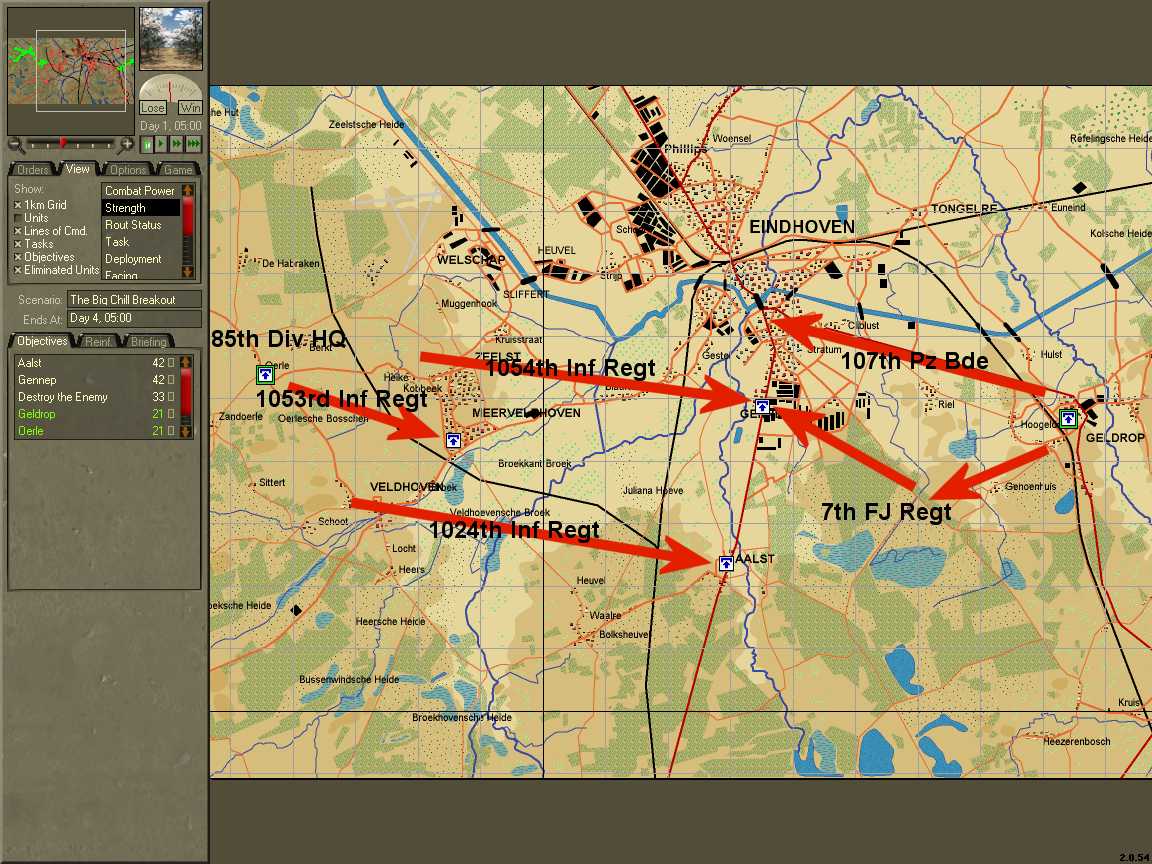Click the terrain photo thumbnail
Image resolution: width=1152 pixels, height=864 pixels.
(170, 39)
